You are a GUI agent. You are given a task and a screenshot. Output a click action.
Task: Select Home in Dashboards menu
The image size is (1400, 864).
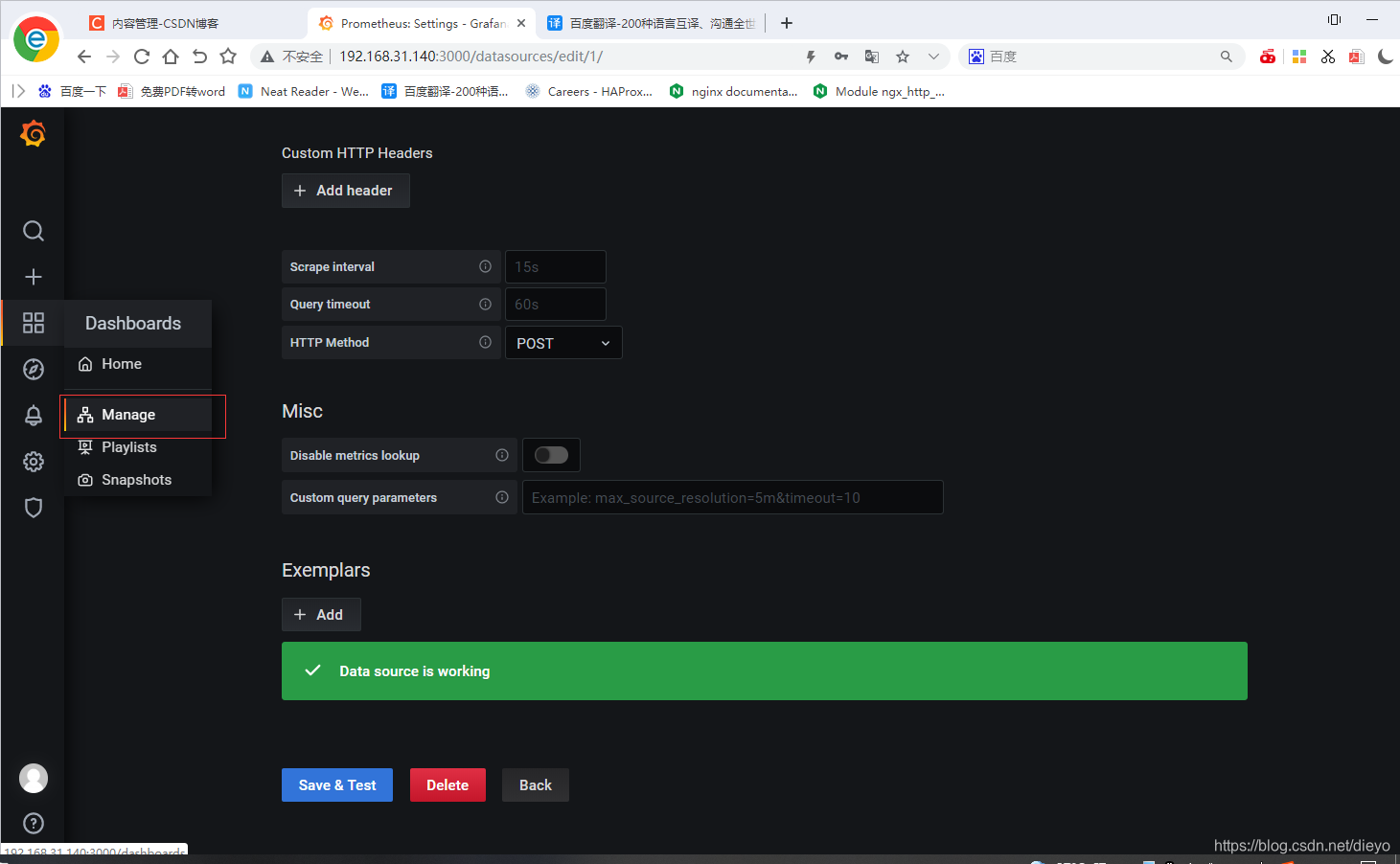coord(138,364)
